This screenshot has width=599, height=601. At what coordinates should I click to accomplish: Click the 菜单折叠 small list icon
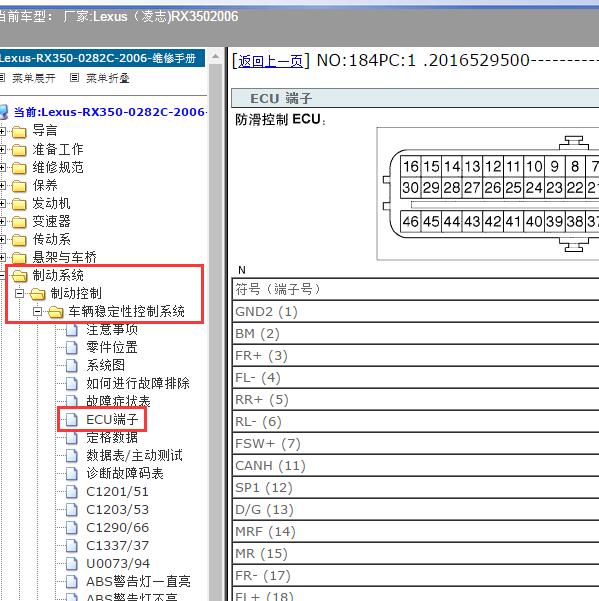pos(75,78)
